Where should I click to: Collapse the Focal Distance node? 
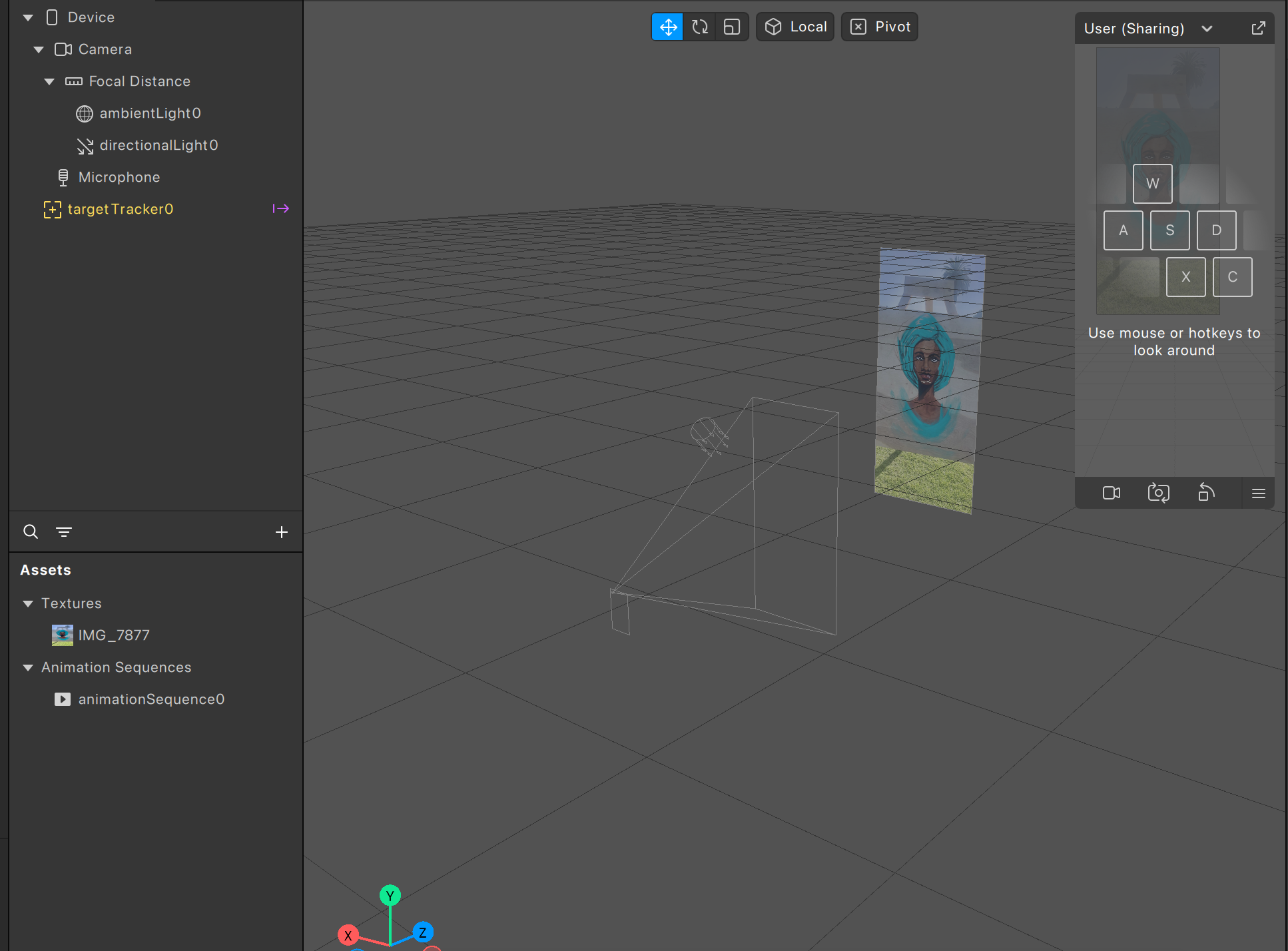[x=49, y=82]
